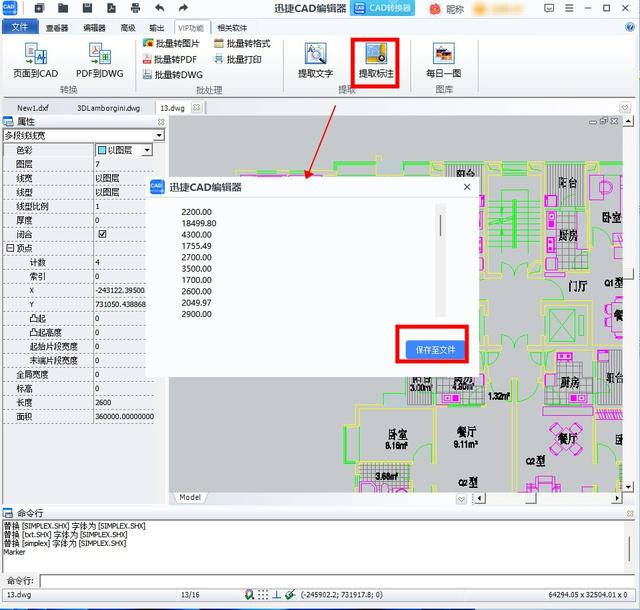Close the 属性 properties panel
Screen dimensions: 640x610
[x=161, y=122]
